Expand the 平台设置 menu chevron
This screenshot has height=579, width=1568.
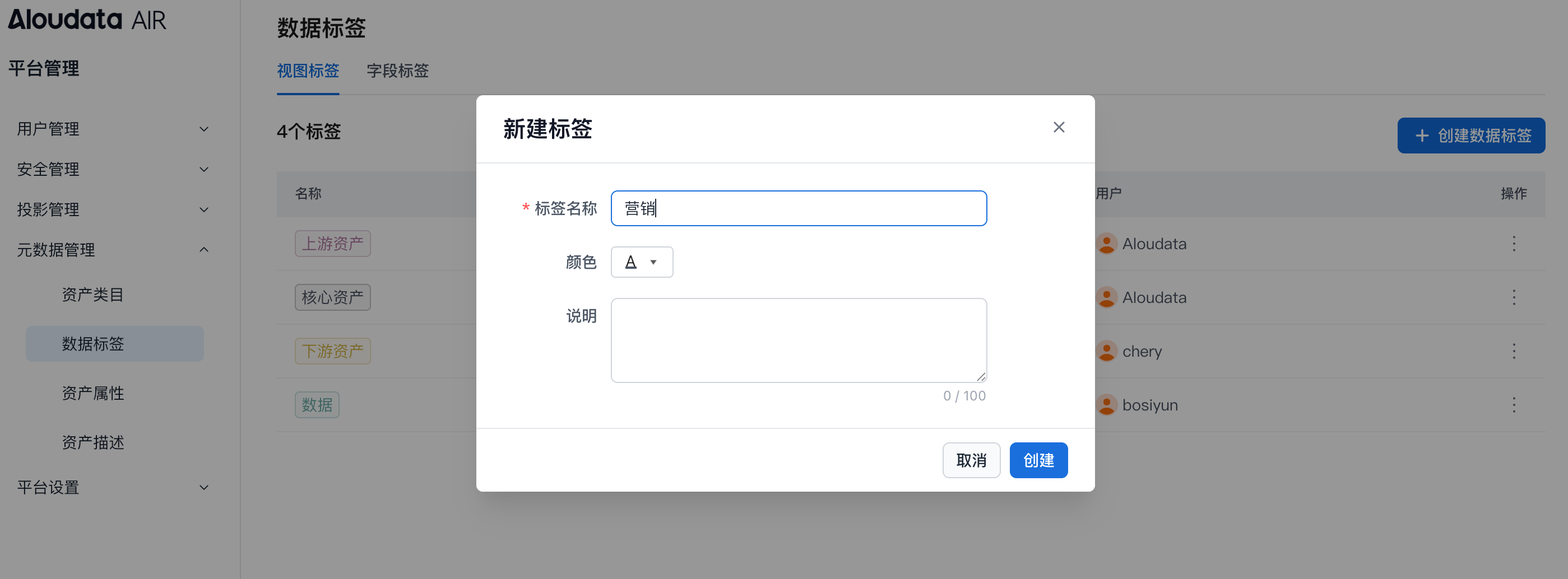point(204,487)
